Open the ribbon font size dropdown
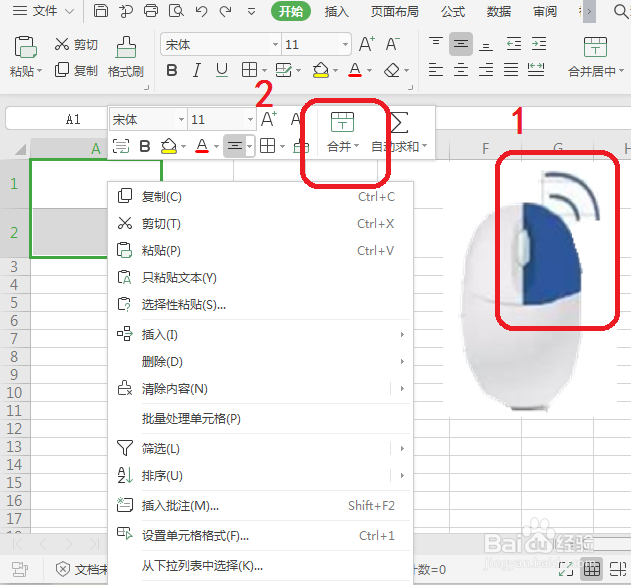The width and height of the screenshot is (631, 585). pos(345,44)
